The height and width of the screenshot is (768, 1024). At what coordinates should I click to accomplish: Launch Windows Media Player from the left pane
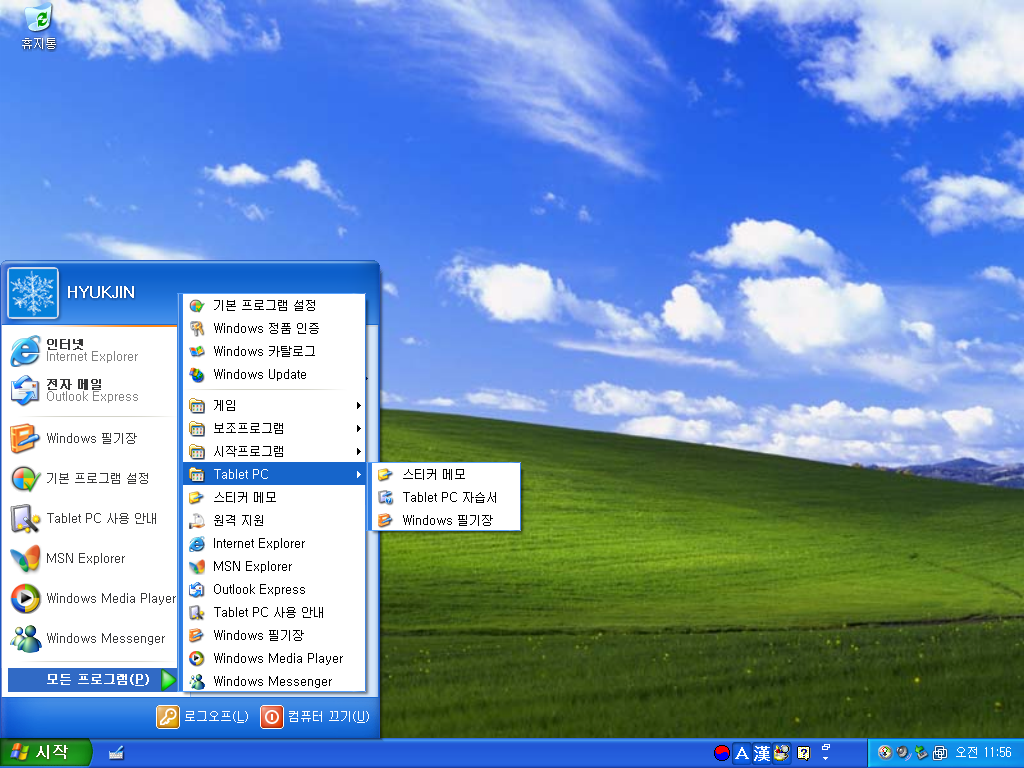[x=91, y=598]
